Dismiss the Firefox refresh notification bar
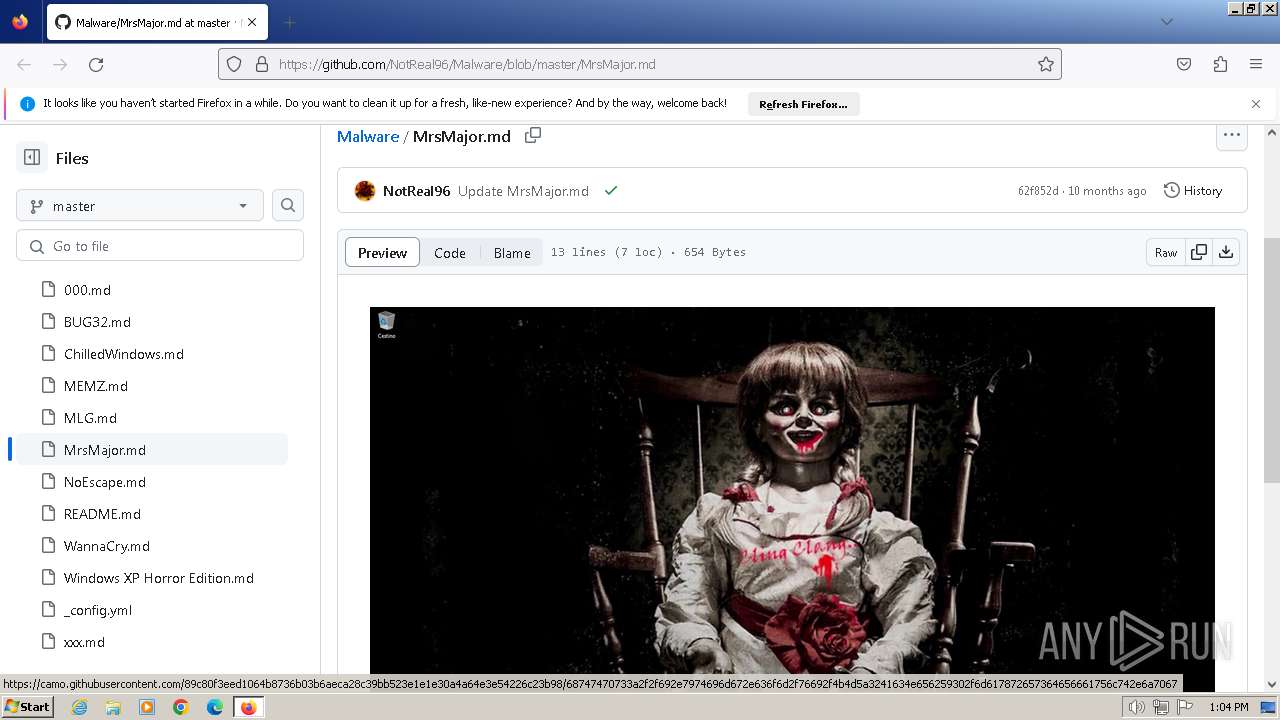Screen dimensions: 1280x720 tap(1256, 103)
